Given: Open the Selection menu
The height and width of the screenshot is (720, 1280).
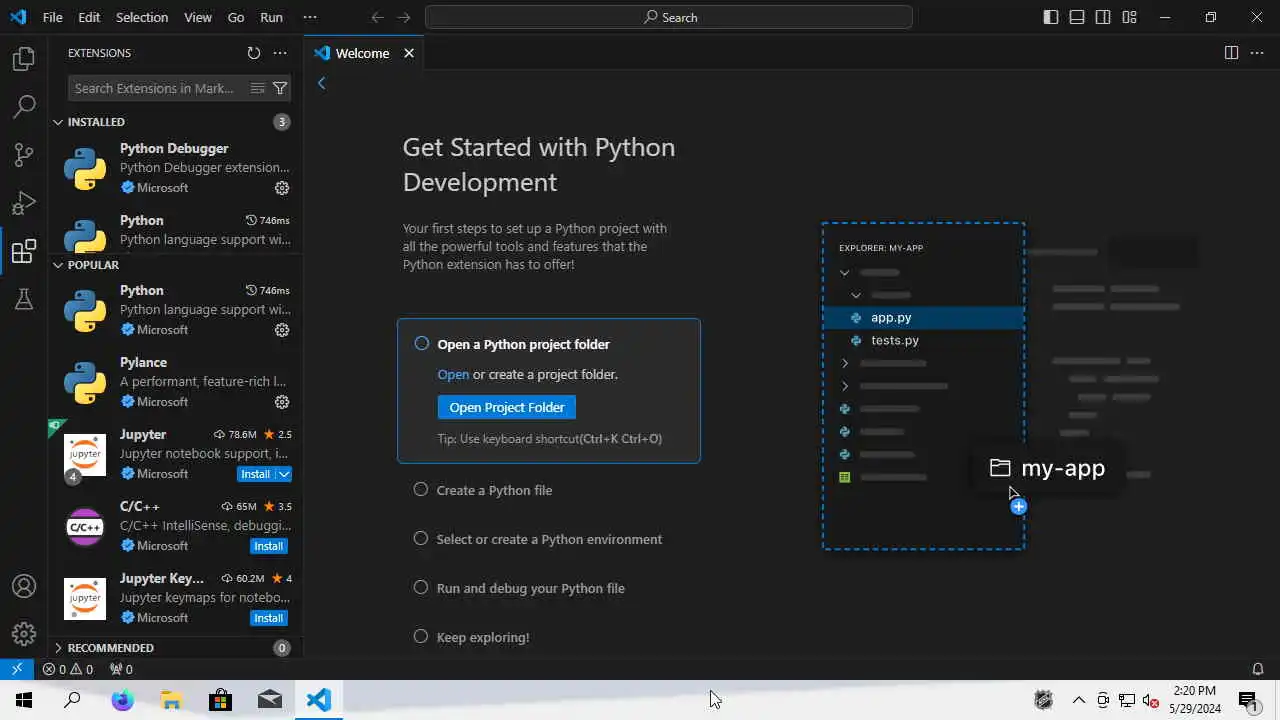Looking at the screenshot, I should (142, 17).
